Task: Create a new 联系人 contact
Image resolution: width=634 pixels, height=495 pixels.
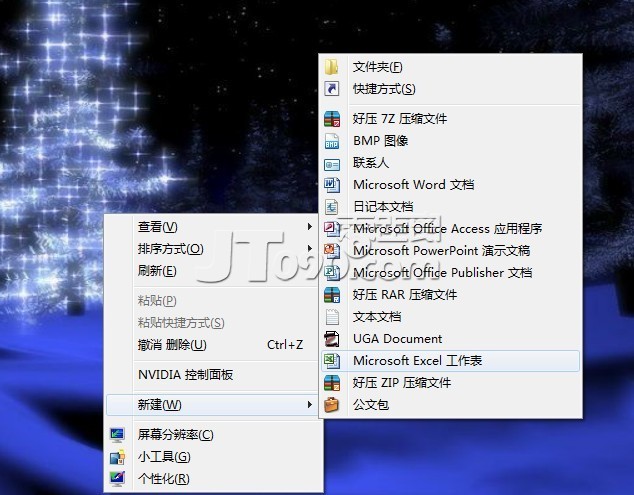Action: (450, 163)
